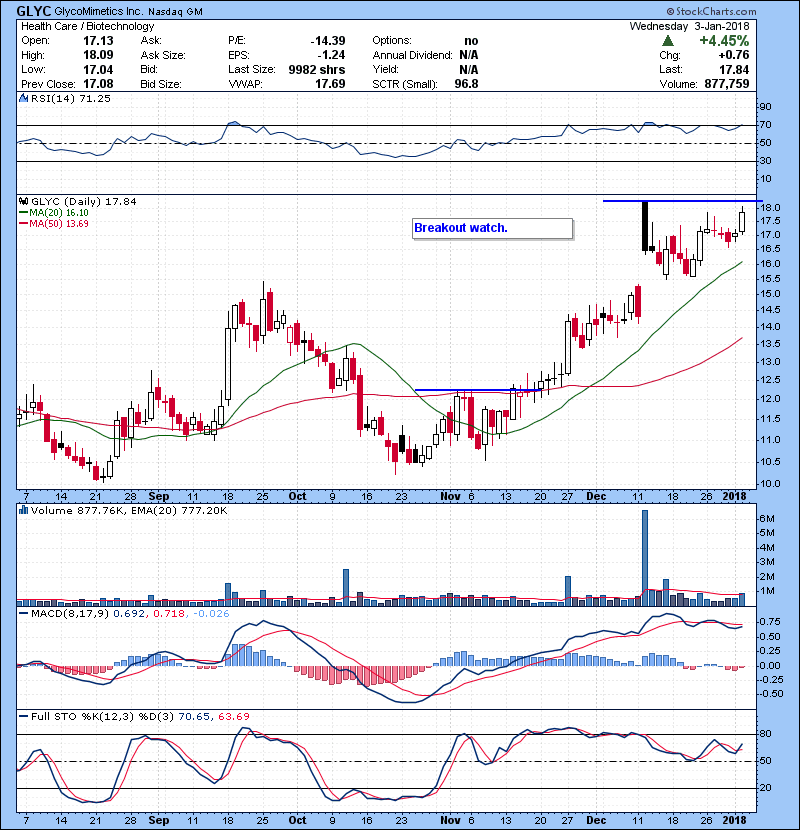Click the VWAP value 17.69
This screenshot has width=800, height=830.
pos(330,84)
